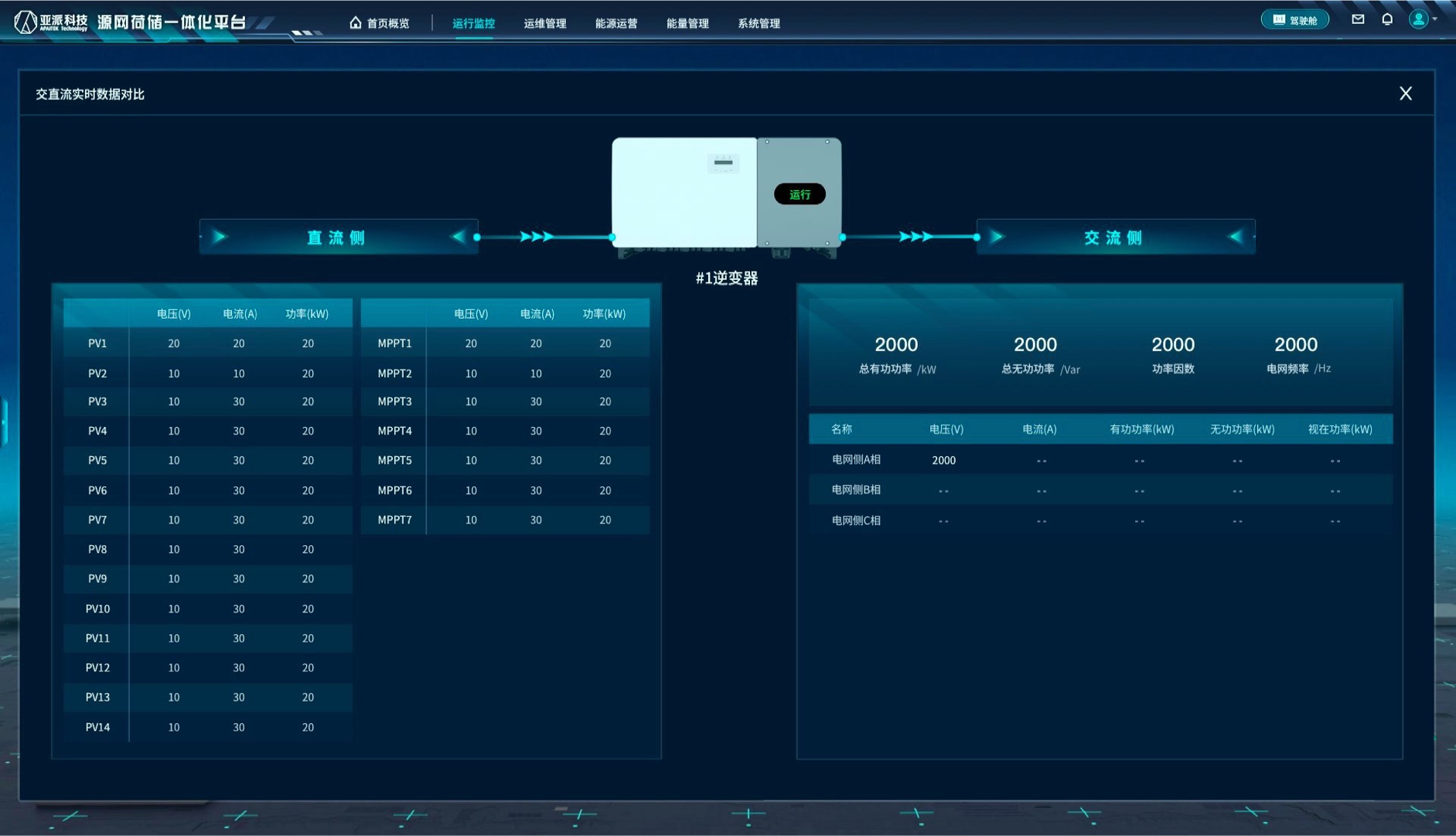Click the #1逆变器 inverter image
The width and height of the screenshot is (1456, 836).
pyautogui.click(x=726, y=196)
